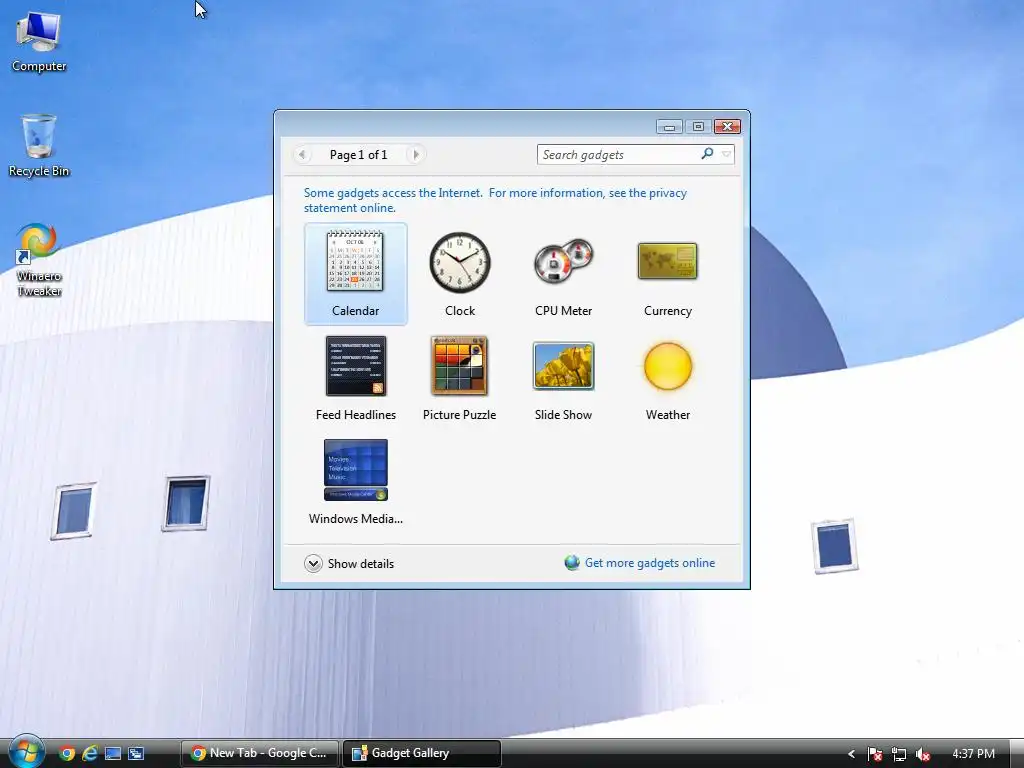This screenshot has width=1024, height=768.
Task: Go to the previous gadget page
Action: tap(302, 155)
